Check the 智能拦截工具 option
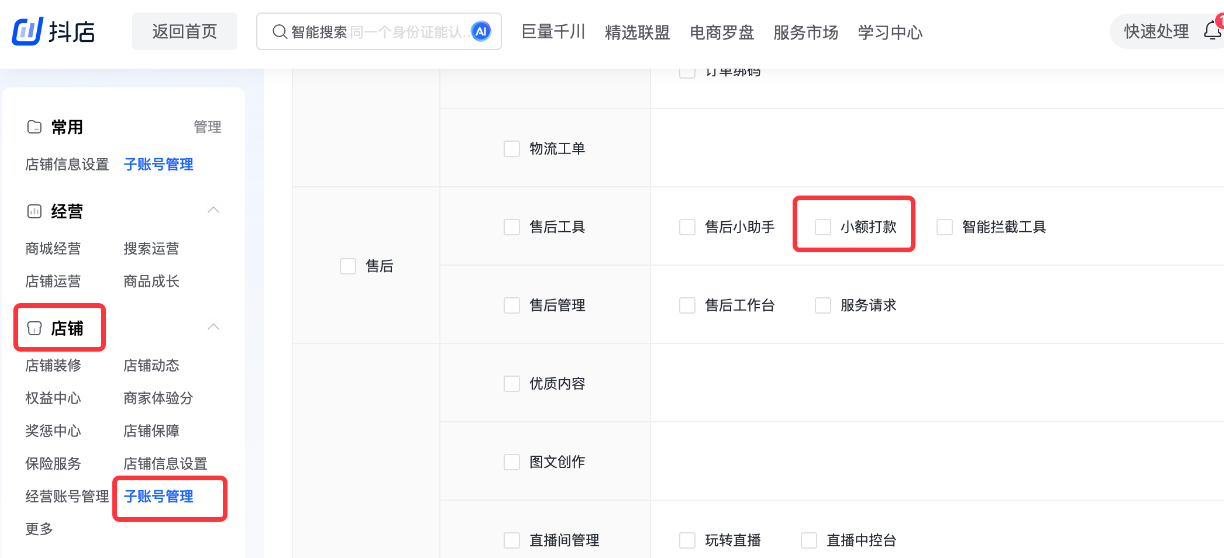Viewport: 1224px width, 558px height. click(945, 227)
